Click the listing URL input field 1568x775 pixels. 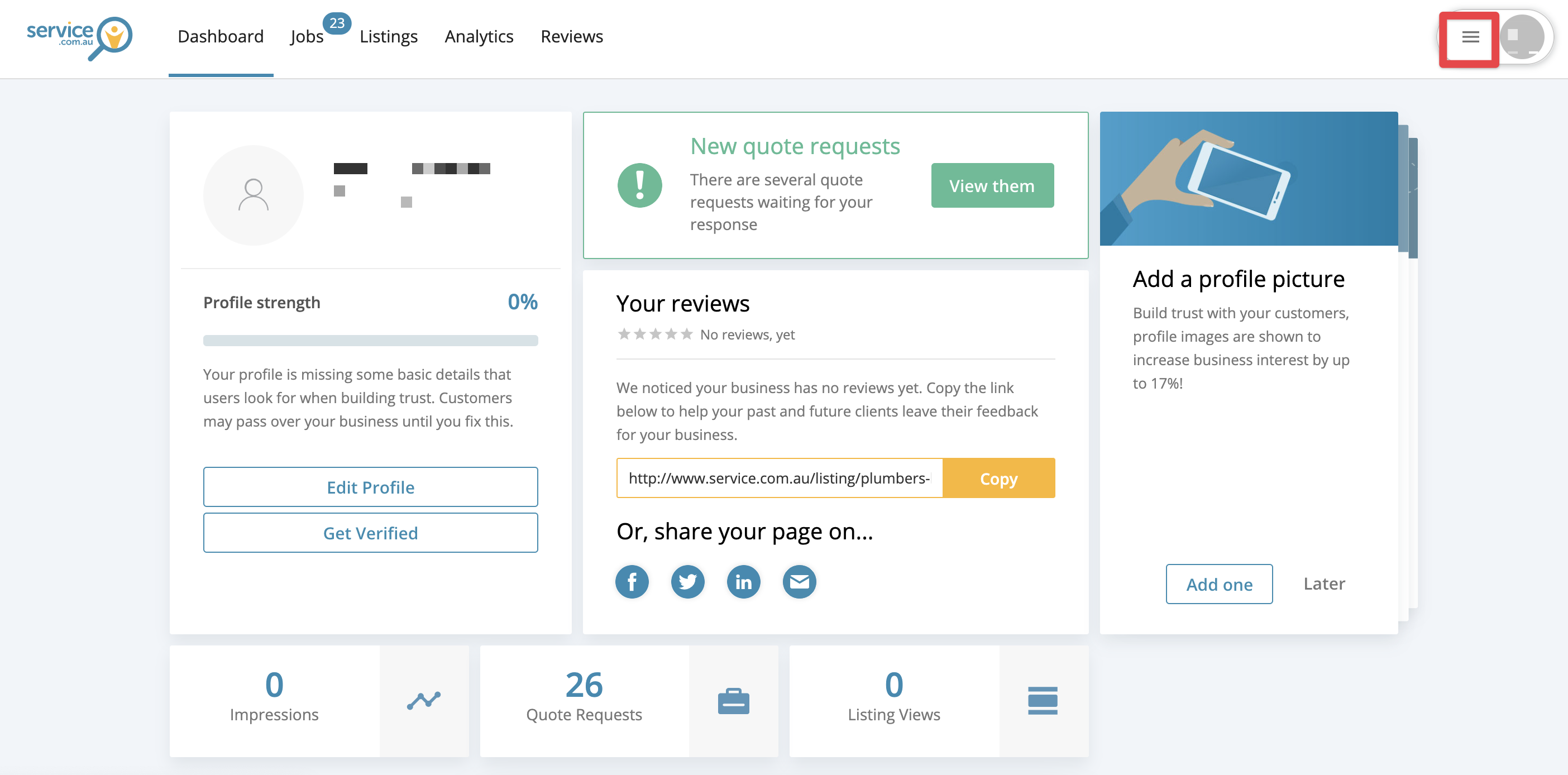pos(778,478)
